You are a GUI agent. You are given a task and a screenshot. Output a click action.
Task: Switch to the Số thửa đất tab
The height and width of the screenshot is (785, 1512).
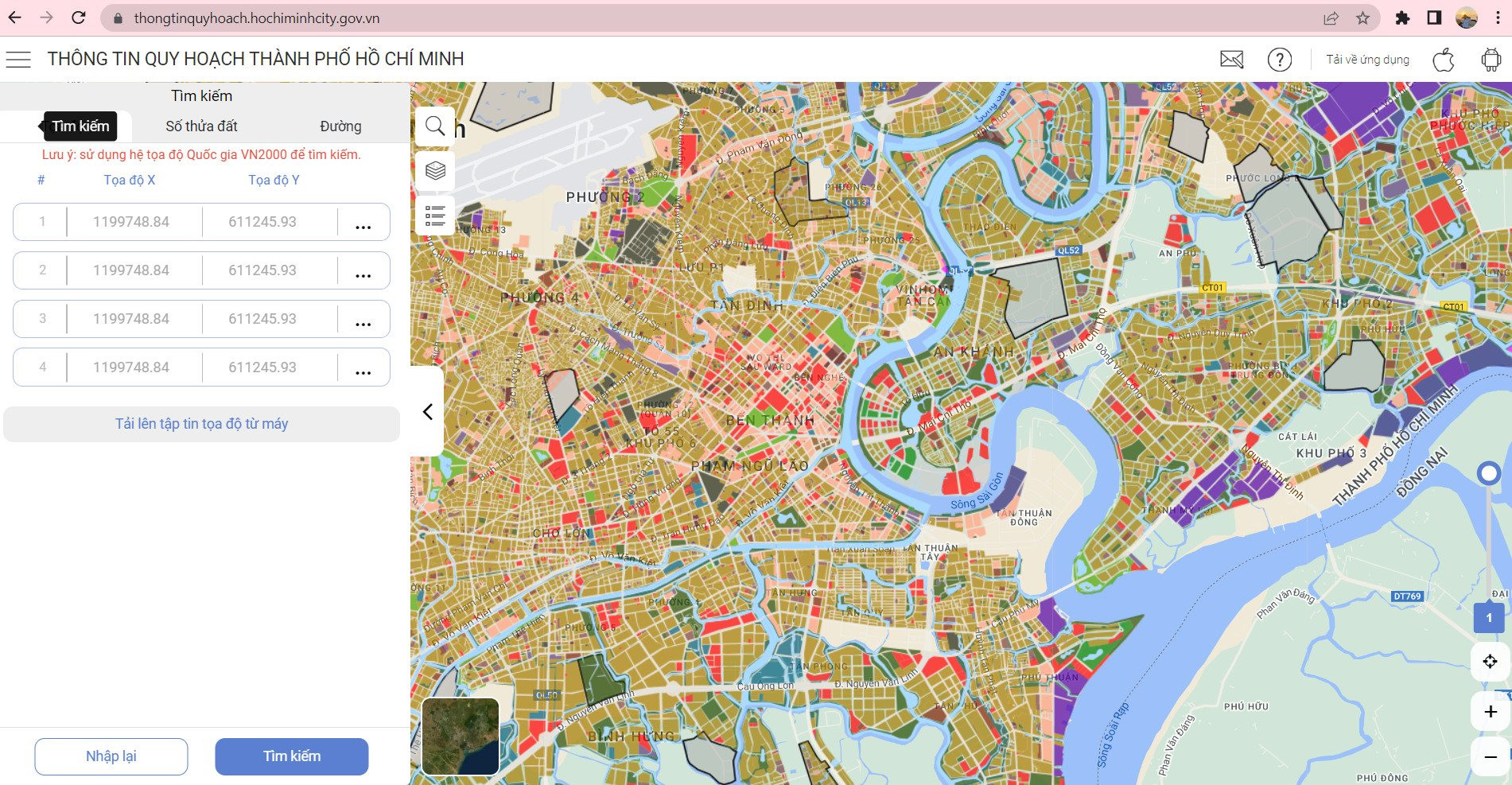tap(201, 126)
